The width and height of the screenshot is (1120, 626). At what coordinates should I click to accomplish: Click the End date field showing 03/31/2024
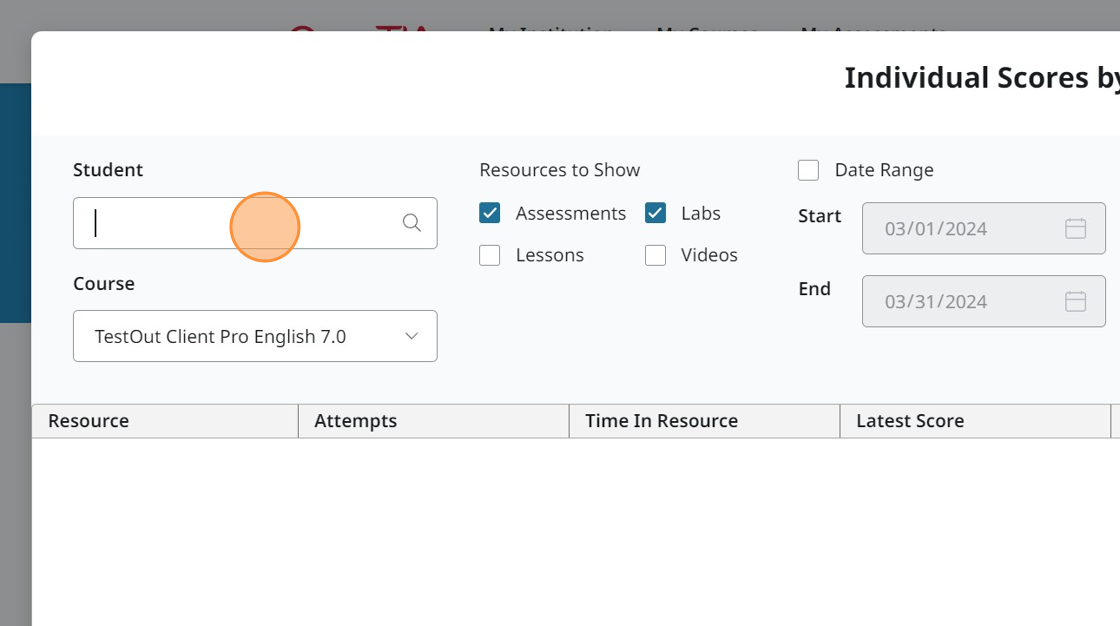(960, 301)
